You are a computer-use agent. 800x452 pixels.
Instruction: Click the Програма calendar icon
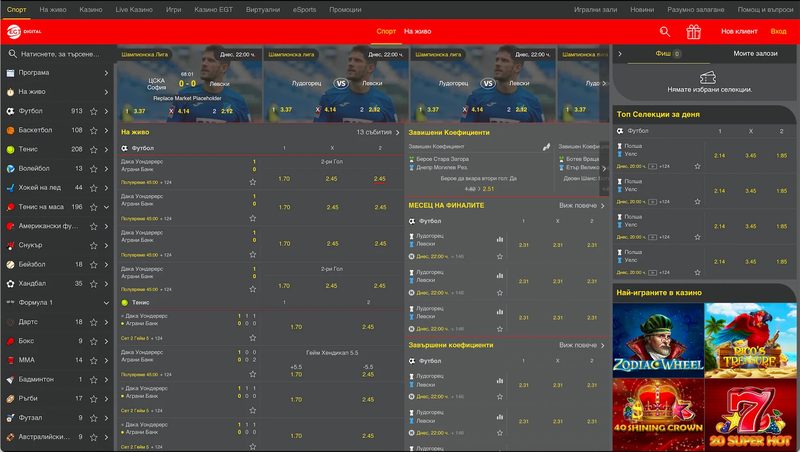10,73
